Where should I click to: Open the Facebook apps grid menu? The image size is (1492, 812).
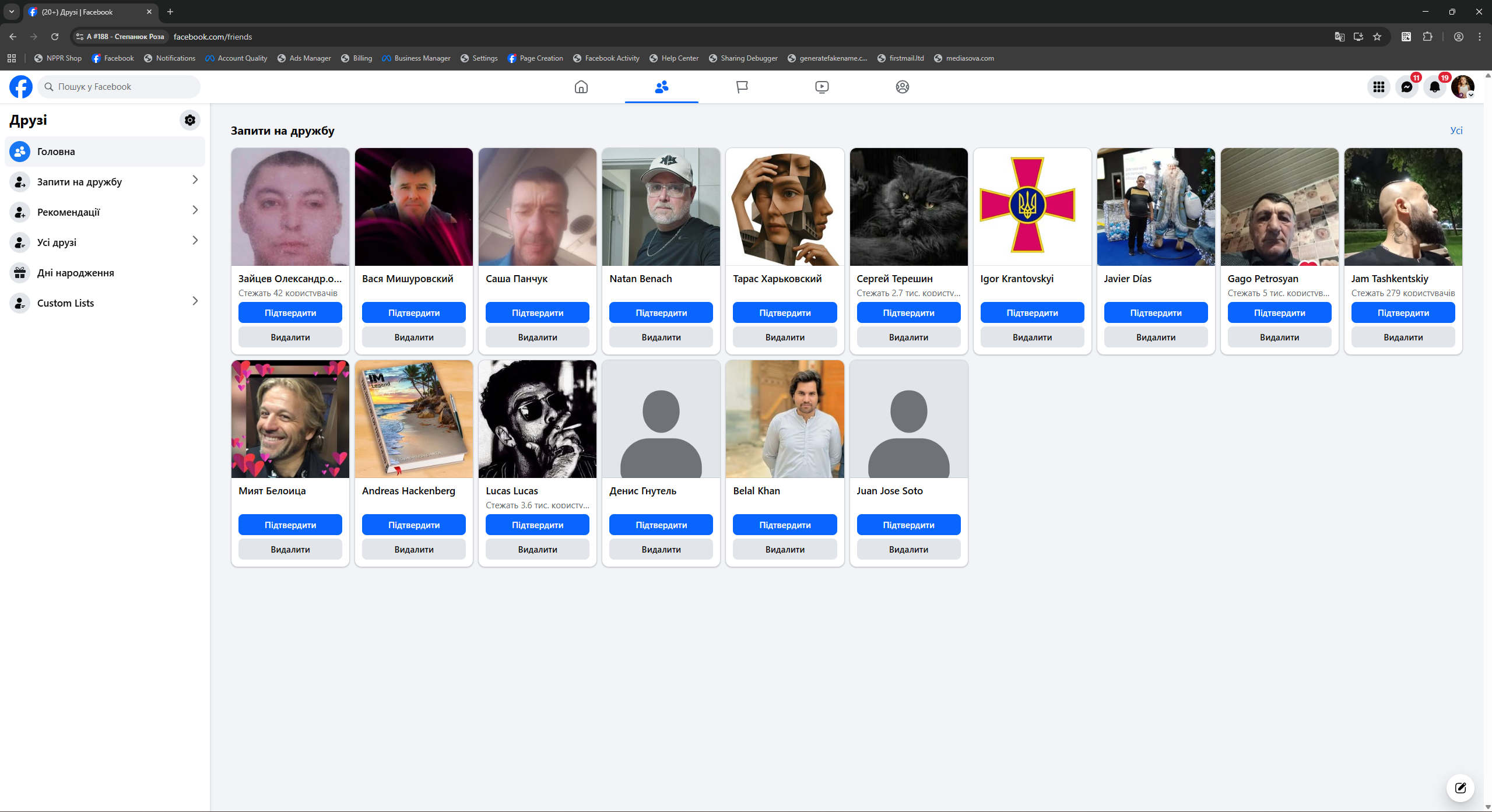click(x=1378, y=87)
